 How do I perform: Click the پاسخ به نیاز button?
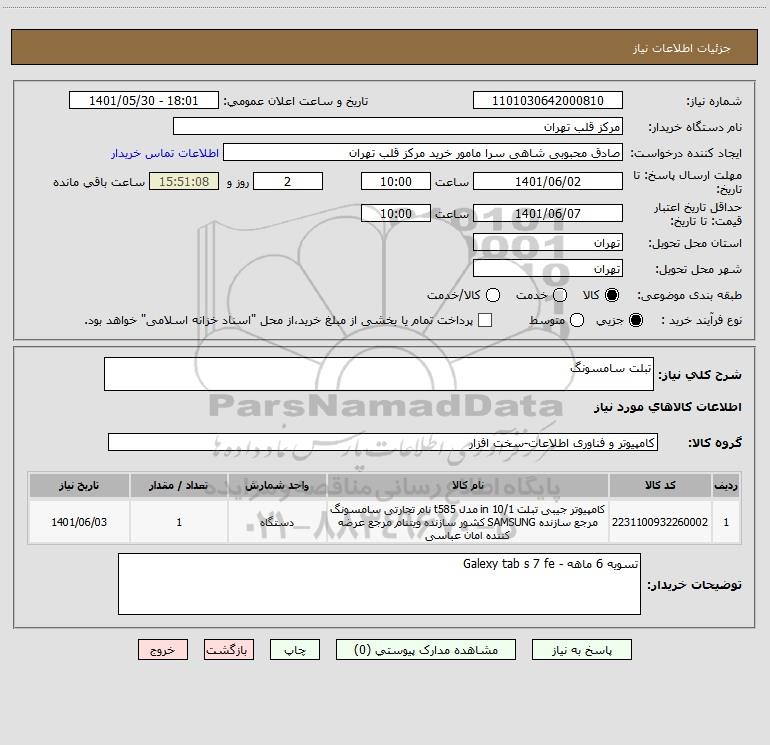click(x=582, y=650)
